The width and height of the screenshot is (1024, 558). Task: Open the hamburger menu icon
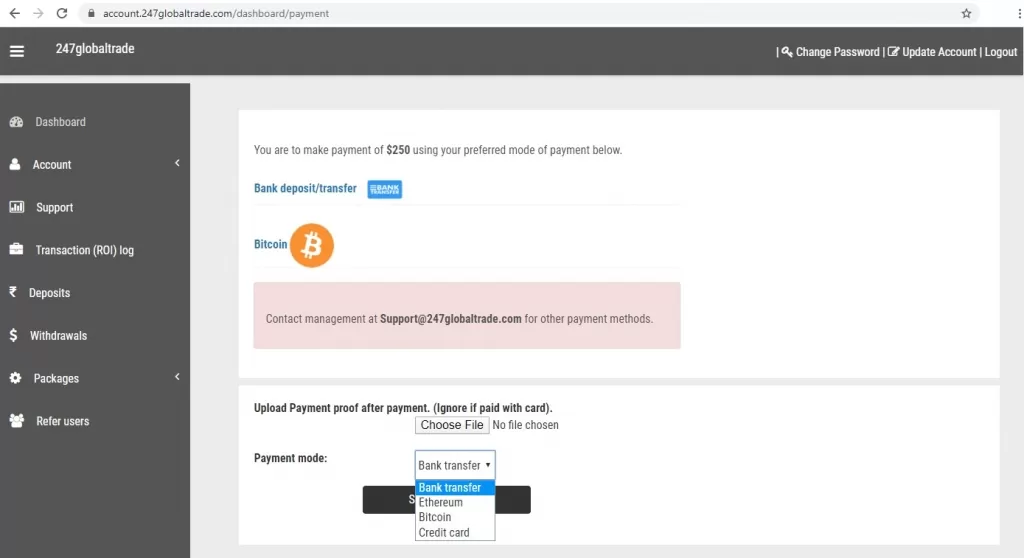[x=17, y=51]
